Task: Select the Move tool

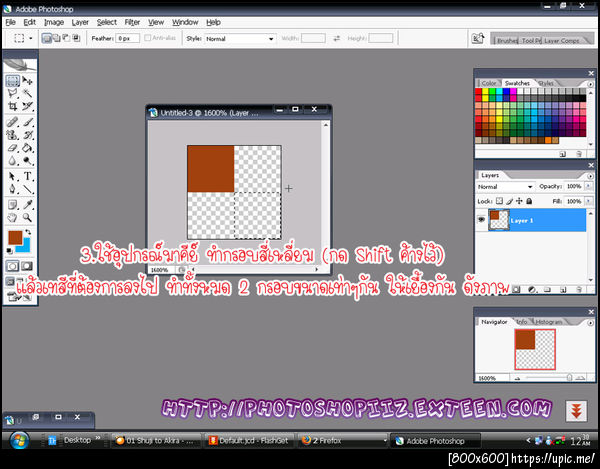Action: coord(27,81)
